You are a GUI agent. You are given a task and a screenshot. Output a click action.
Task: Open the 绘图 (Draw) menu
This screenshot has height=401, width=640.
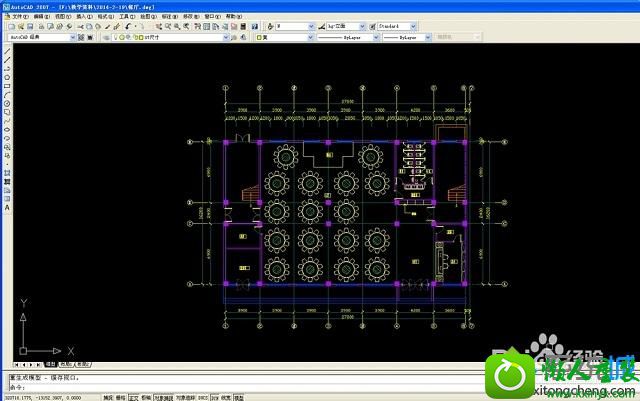pyautogui.click(x=148, y=16)
